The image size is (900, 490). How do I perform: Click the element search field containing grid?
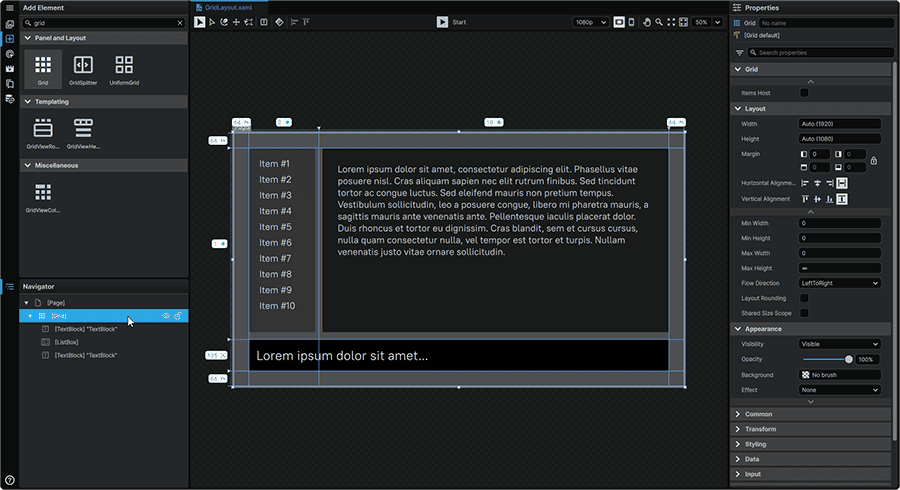tap(104, 23)
